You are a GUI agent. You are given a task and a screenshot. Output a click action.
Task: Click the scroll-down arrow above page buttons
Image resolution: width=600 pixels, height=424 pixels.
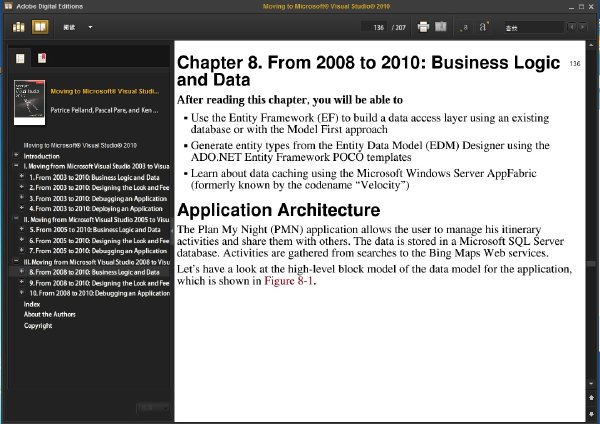coord(591,383)
